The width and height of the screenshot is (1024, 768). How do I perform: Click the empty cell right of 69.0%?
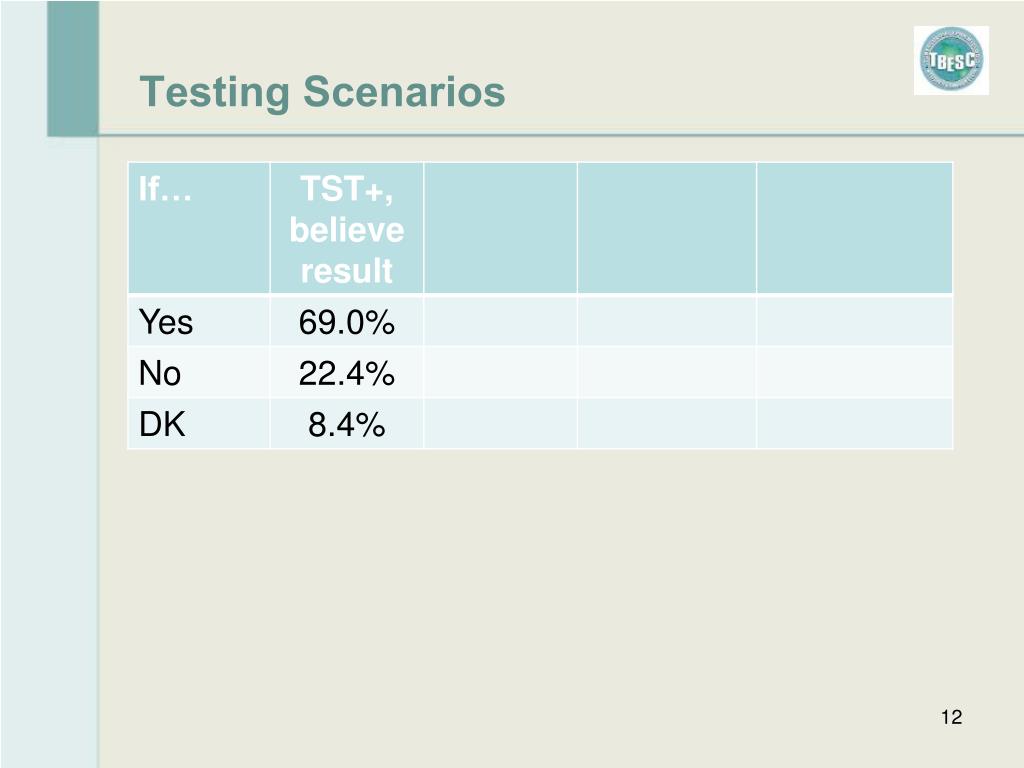click(x=501, y=321)
